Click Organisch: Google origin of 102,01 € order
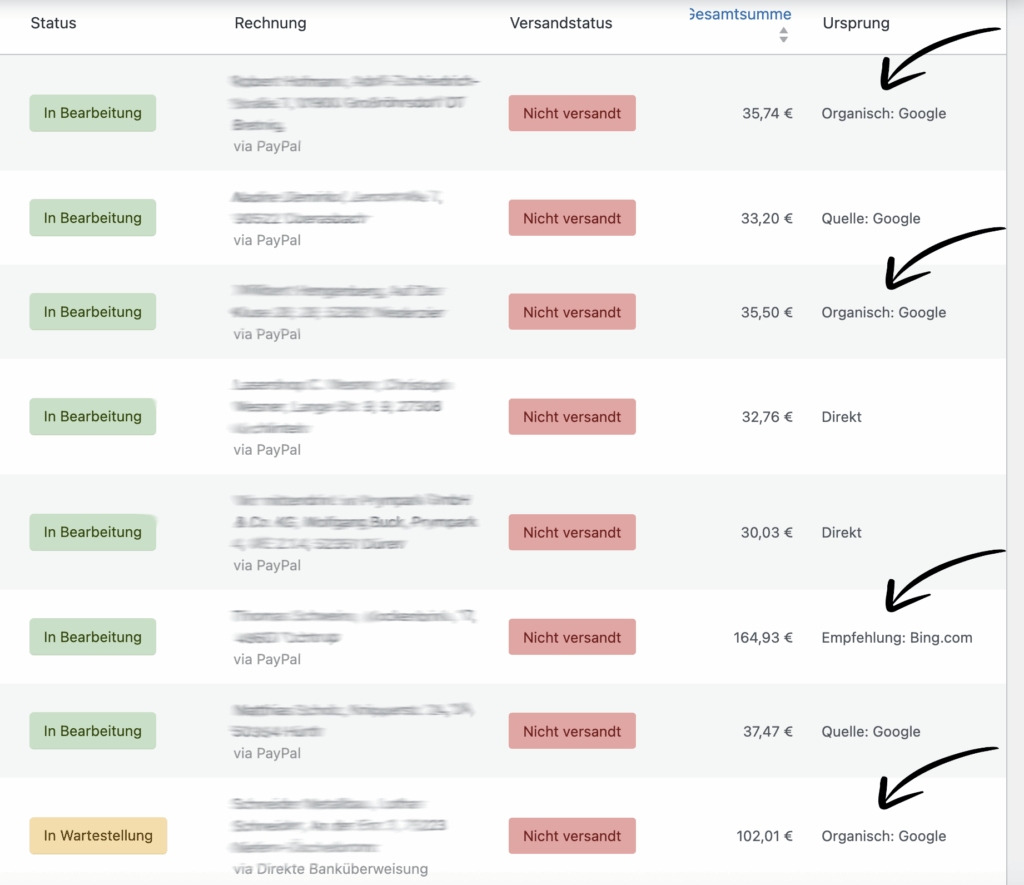 tap(884, 837)
